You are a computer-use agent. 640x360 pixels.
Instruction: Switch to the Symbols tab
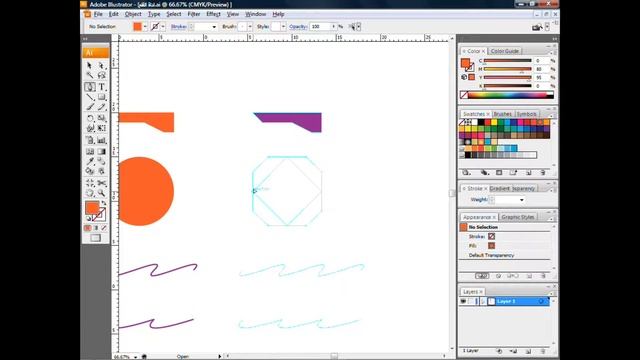(527, 114)
